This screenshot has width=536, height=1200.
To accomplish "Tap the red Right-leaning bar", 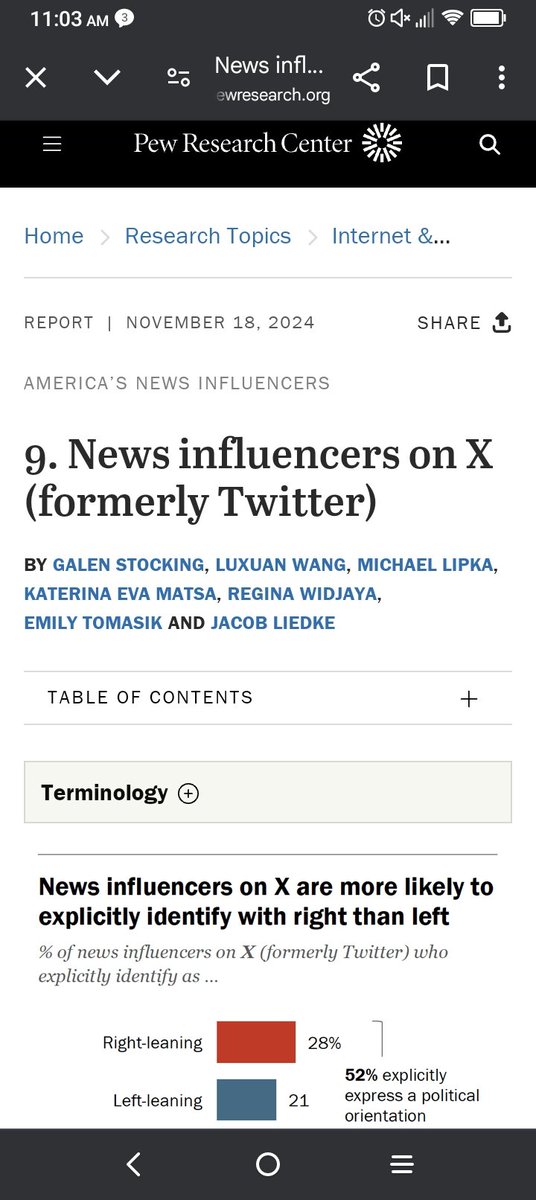I will point(256,1042).
